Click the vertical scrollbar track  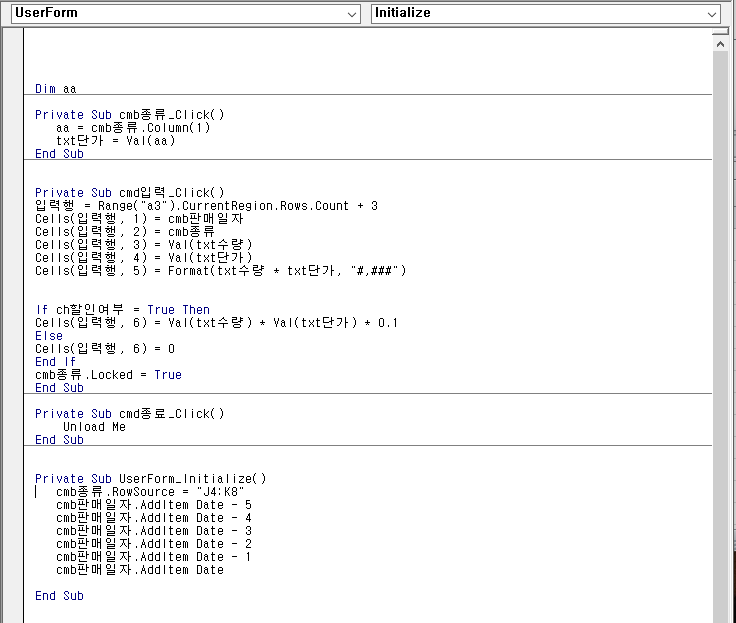point(720,330)
